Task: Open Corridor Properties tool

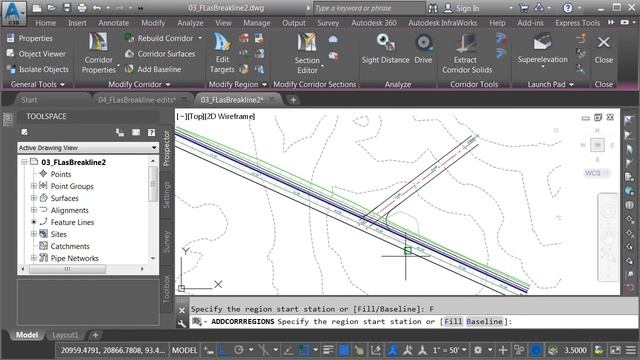Action: [98, 53]
